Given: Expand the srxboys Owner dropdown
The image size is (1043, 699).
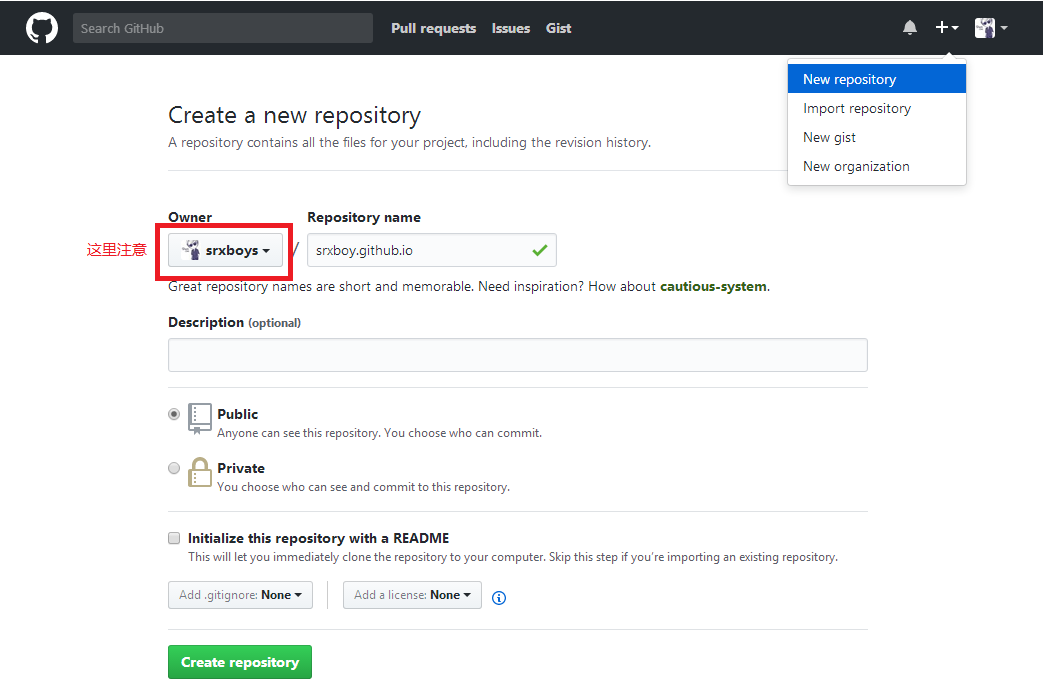Looking at the screenshot, I should [225, 250].
